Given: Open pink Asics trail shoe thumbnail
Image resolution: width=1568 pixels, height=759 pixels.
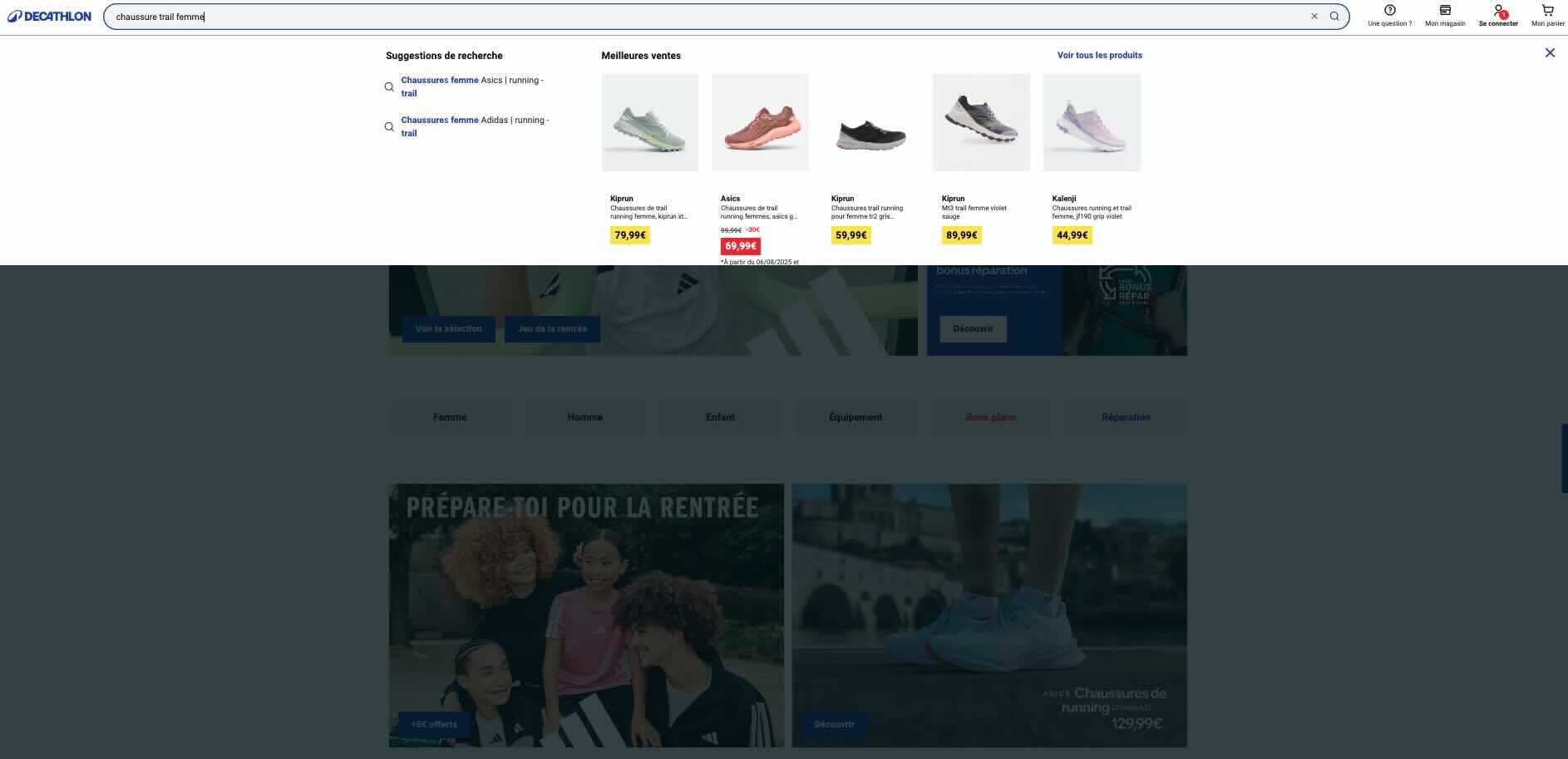Looking at the screenshot, I should (760, 123).
